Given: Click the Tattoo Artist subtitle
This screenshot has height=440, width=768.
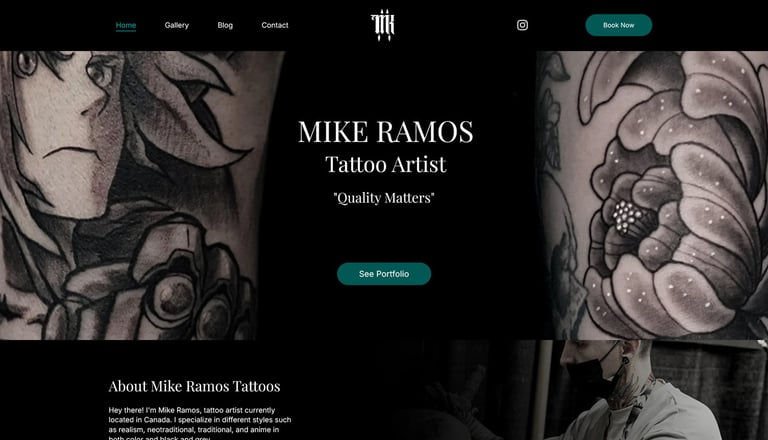Looking at the screenshot, I should (385, 164).
